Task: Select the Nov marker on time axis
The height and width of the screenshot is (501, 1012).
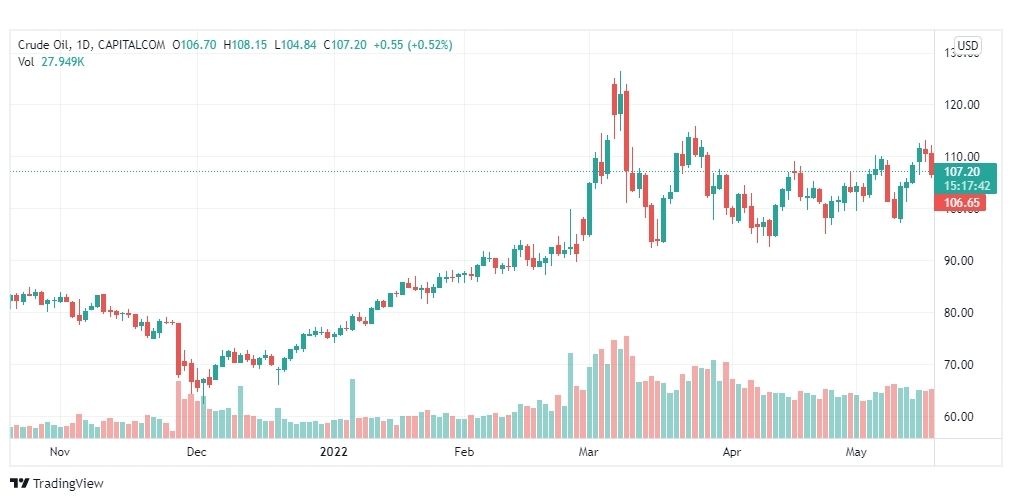Action: (x=59, y=452)
